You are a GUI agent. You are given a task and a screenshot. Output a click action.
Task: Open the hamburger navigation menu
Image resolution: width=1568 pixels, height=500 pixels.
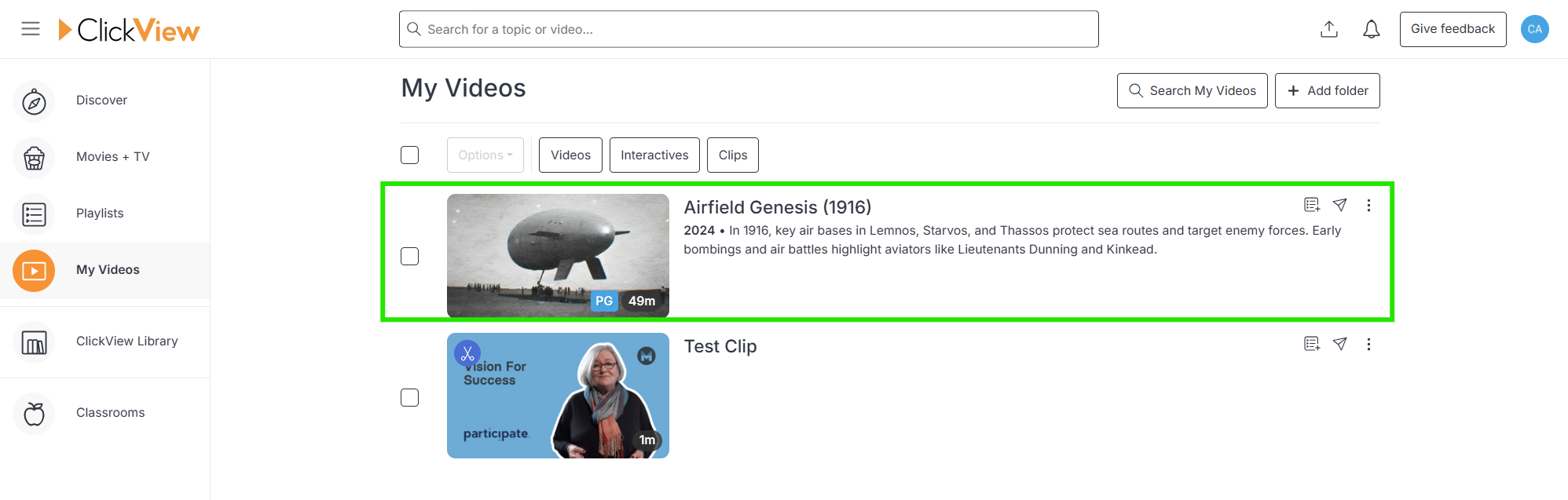[31, 29]
